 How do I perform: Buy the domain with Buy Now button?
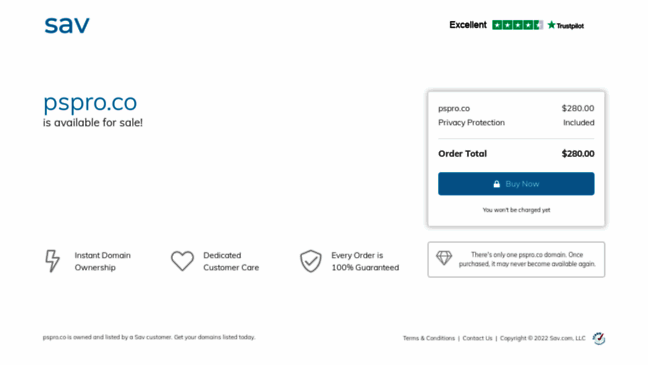coord(516,184)
